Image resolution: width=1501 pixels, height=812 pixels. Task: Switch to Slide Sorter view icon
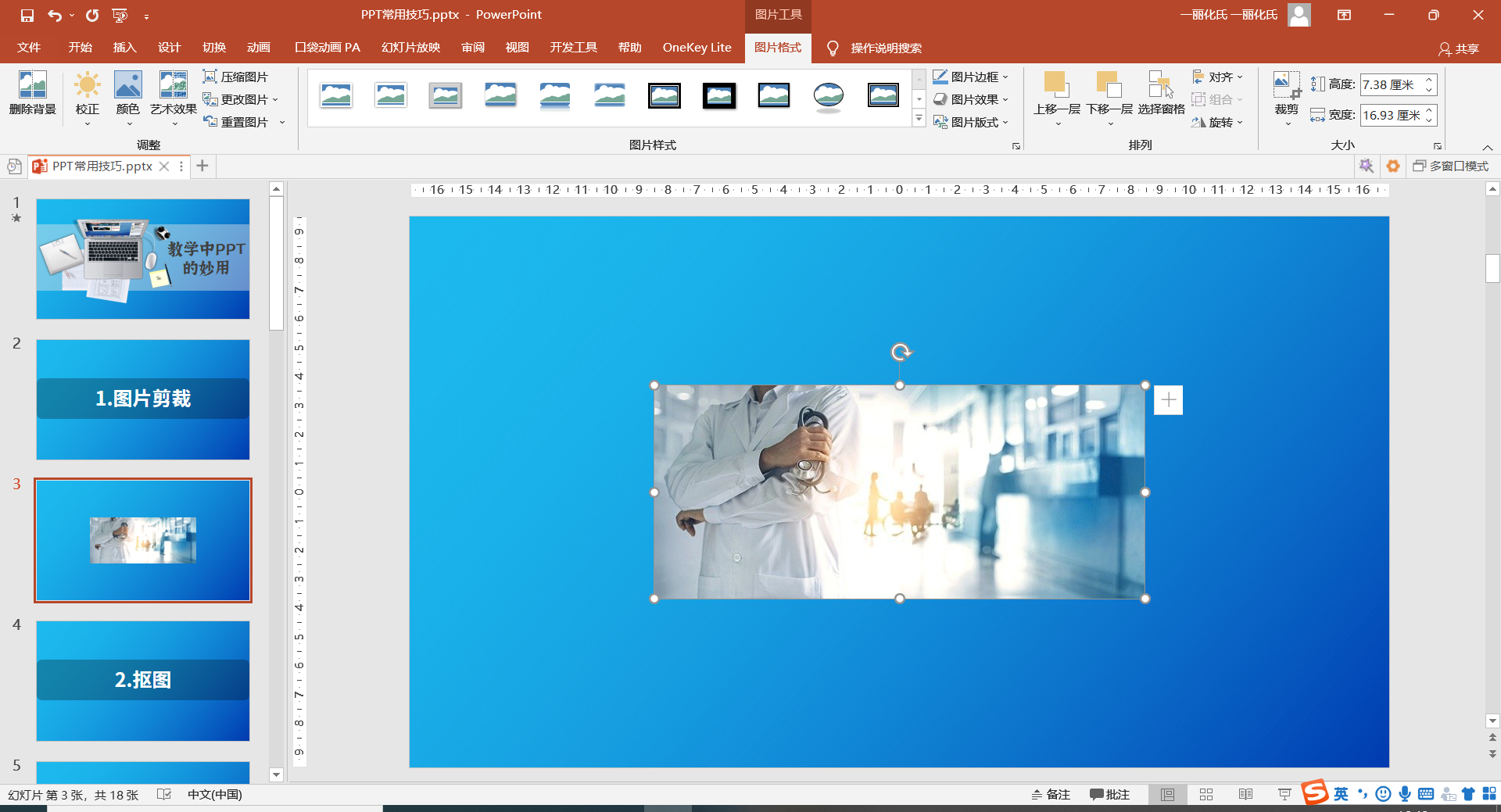(1206, 794)
